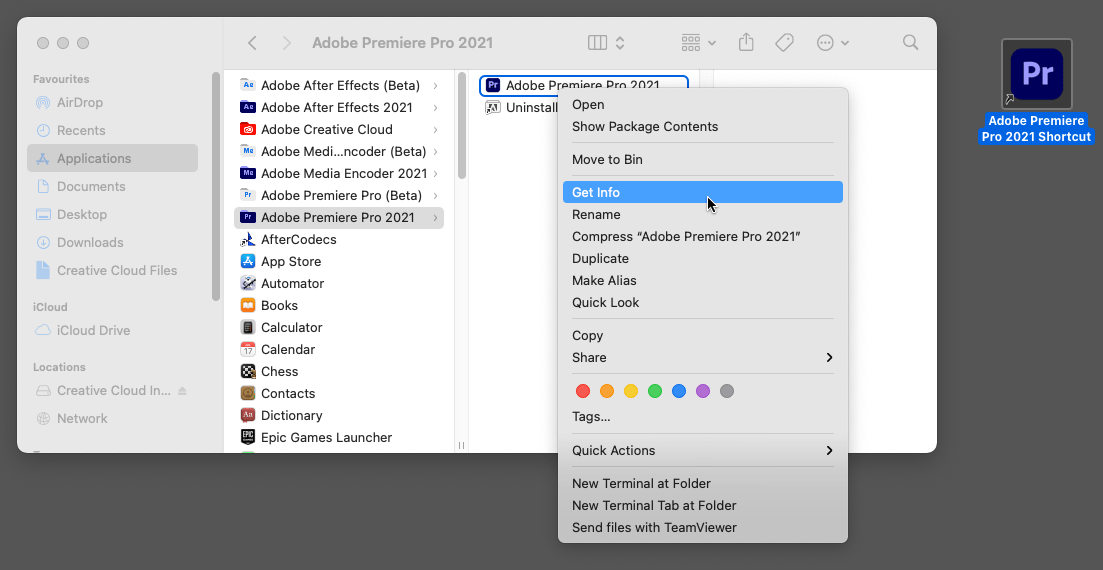
Task: Choose Show Package Contents
Action: pos(703,127)
